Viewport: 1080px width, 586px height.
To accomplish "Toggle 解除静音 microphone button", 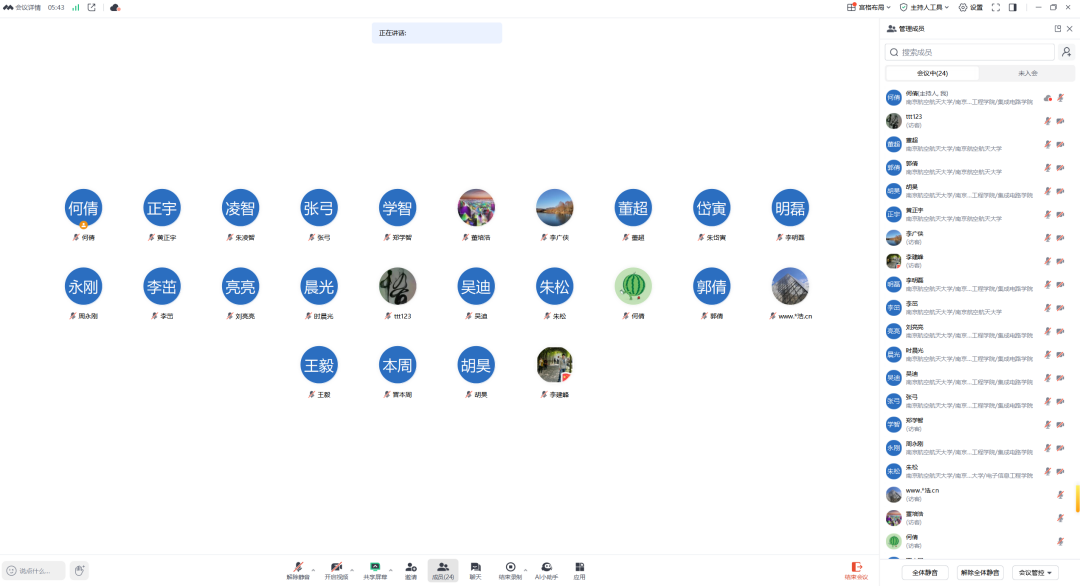I will 298,567.
